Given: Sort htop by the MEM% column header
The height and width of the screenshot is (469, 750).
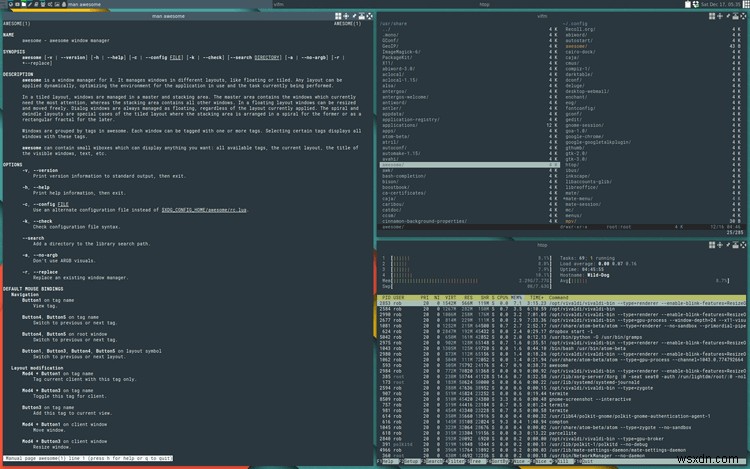Looking at the screenshot, I should pos(516,297).
